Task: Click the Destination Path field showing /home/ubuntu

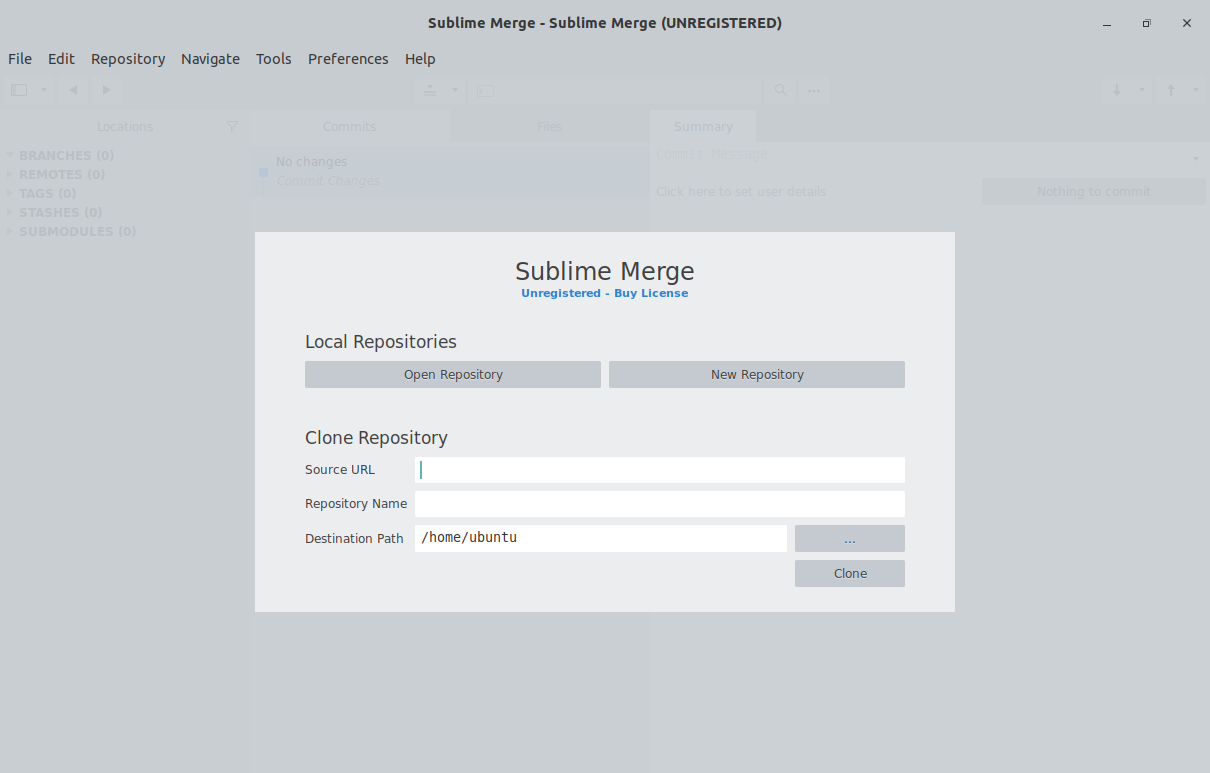Action: [x=601, y=538]
